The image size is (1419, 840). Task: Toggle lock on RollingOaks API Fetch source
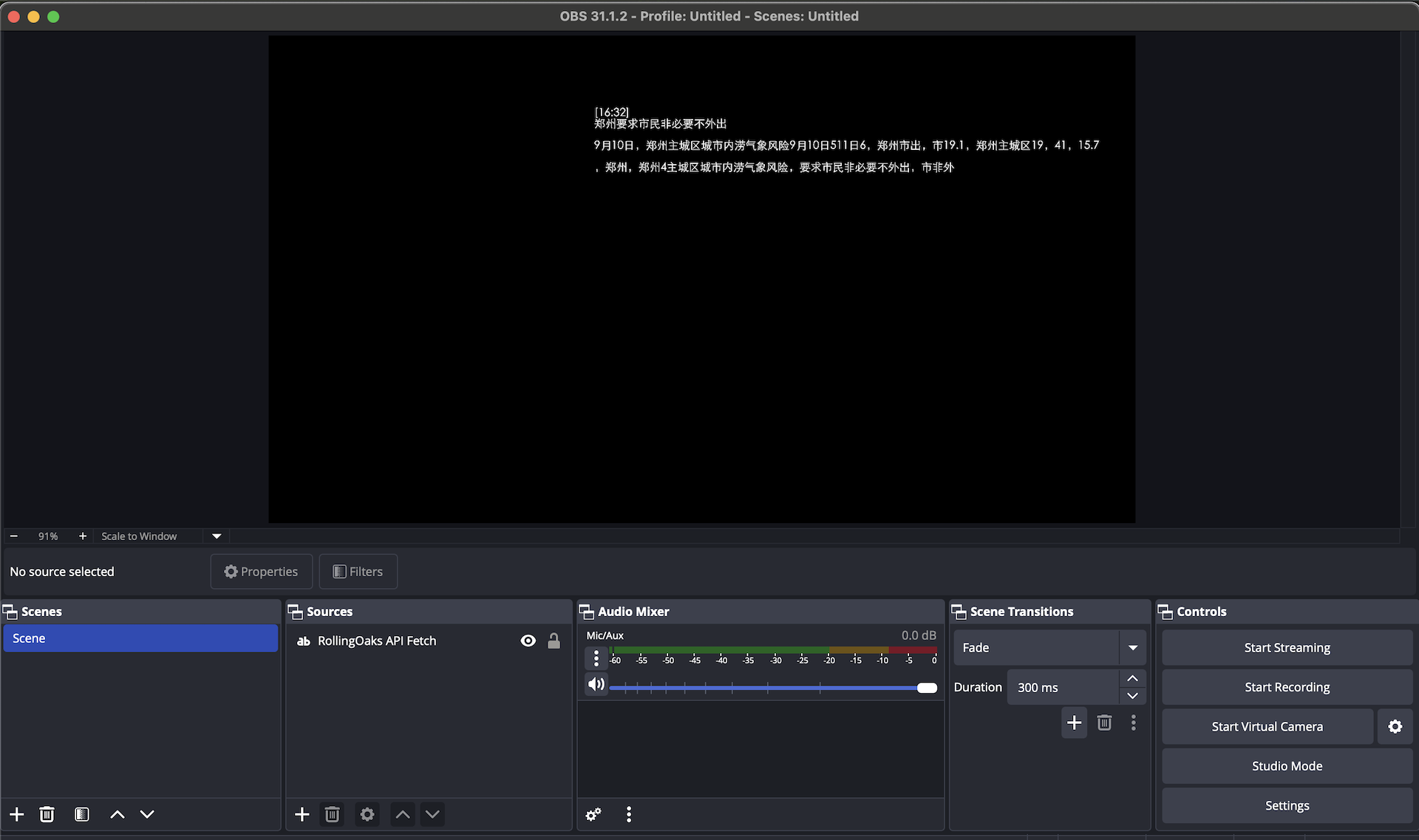[554, 641]
